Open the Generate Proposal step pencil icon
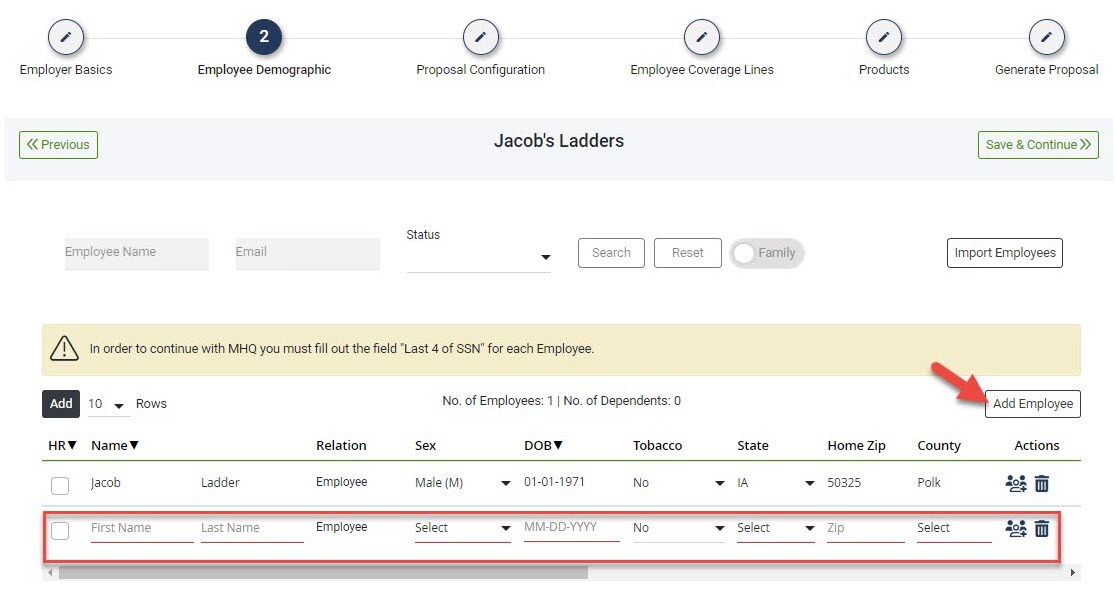The height and width of the screenshot is (592, 1115). coord(1047,37)
